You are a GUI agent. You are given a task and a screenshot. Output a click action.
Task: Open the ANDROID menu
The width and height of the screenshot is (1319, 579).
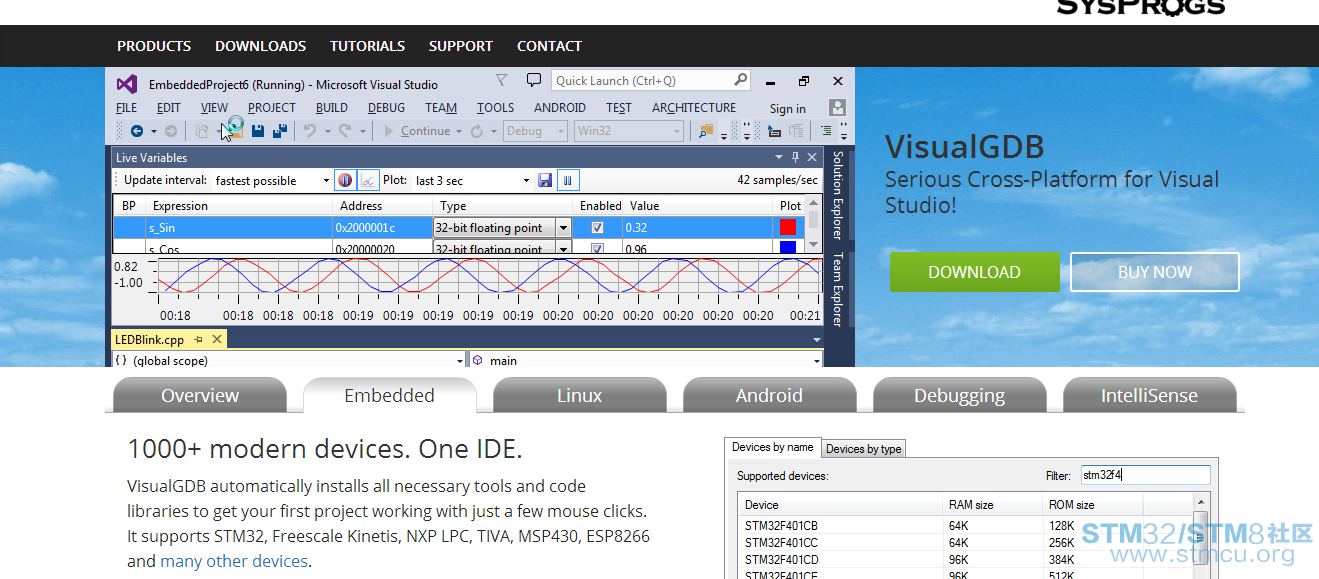[560, 108]
